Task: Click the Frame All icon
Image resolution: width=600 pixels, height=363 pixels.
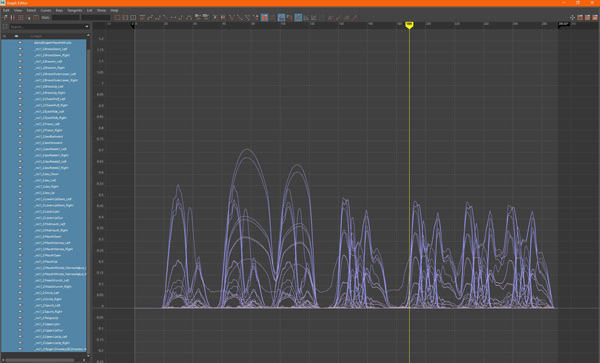Action: (x=117, y=18)
